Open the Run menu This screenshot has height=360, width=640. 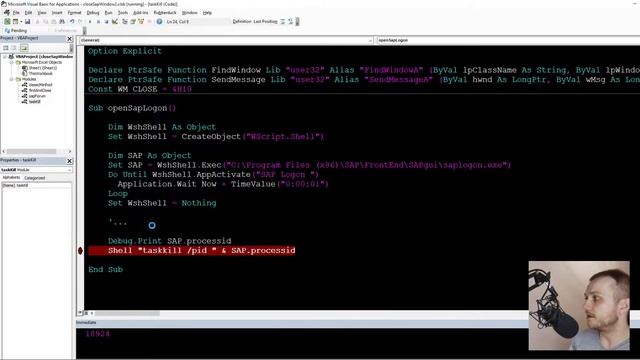(x=108, y=13)
